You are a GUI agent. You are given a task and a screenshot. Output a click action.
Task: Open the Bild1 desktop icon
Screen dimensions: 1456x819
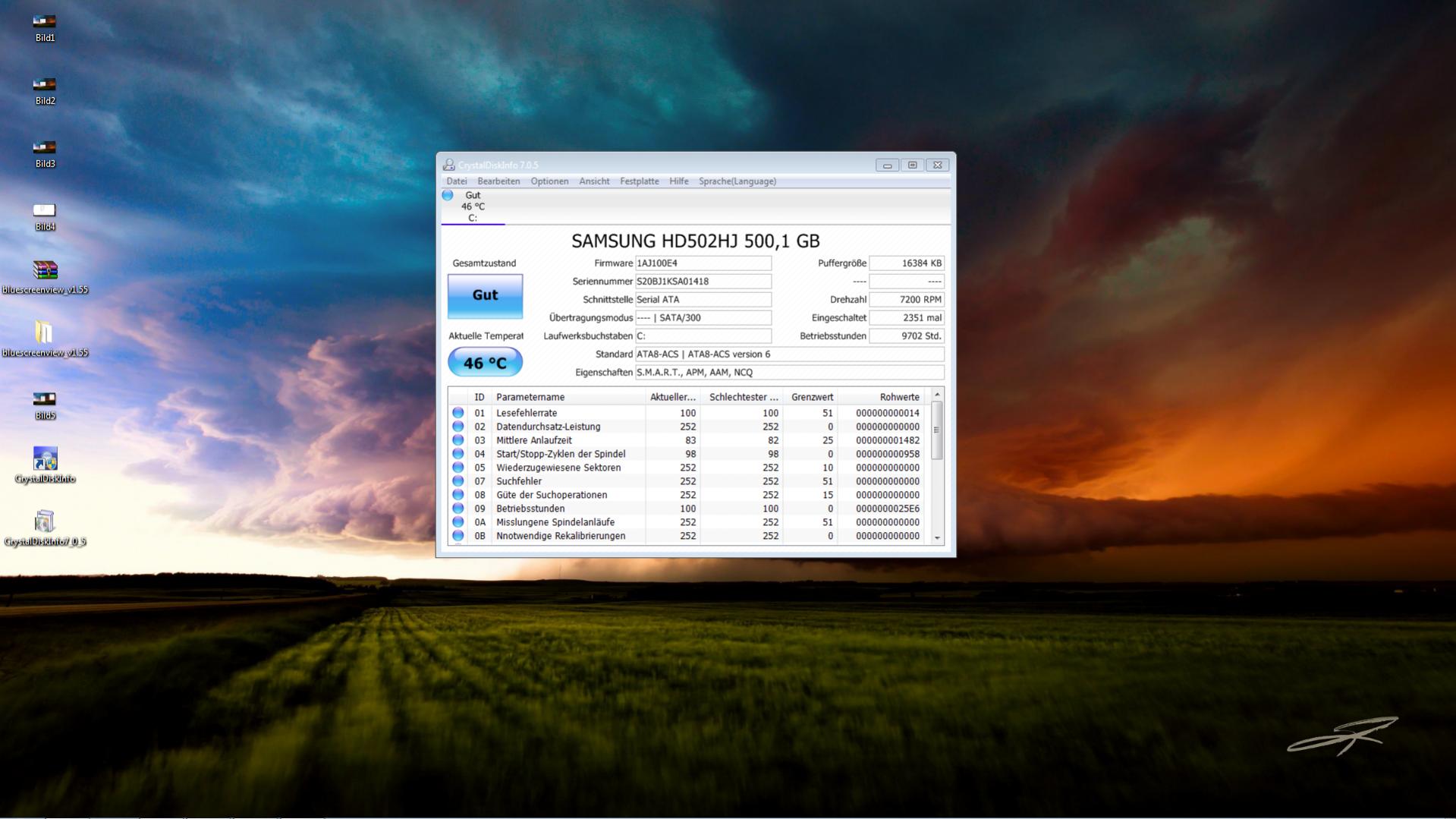(x=45, y=27)
